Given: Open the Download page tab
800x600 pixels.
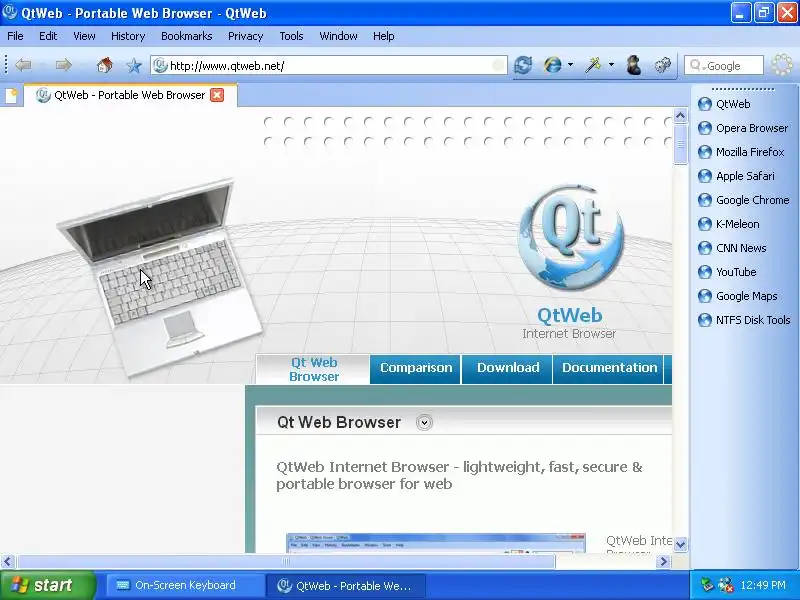Looking at the screenshot, I should pos(508,368).
